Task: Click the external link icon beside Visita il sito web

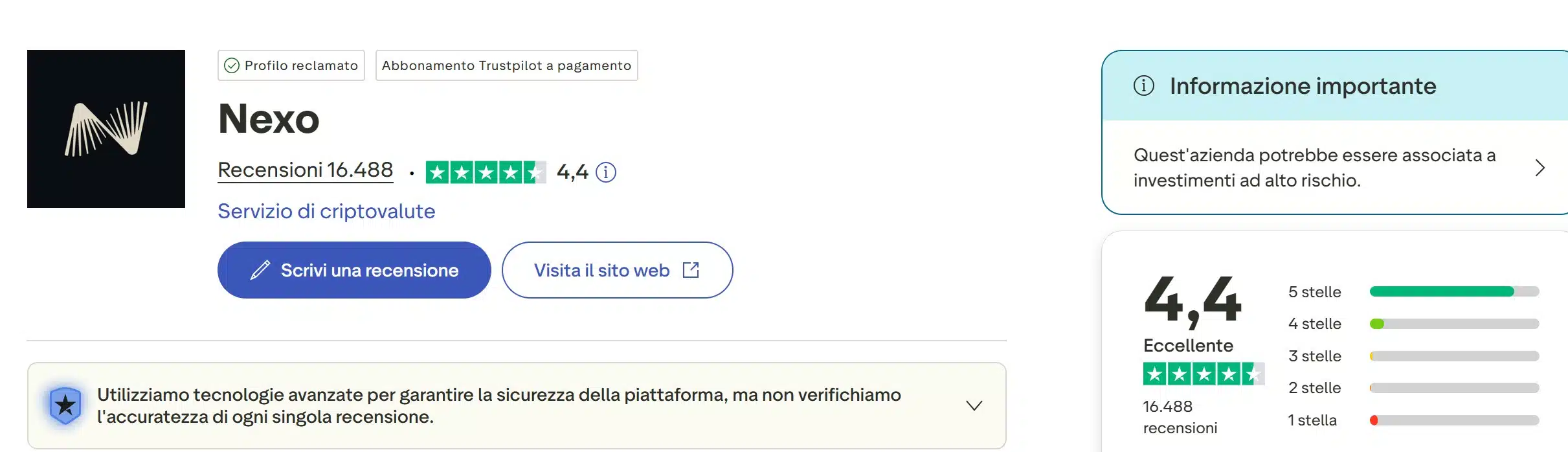Action: (x=691, y=270)
